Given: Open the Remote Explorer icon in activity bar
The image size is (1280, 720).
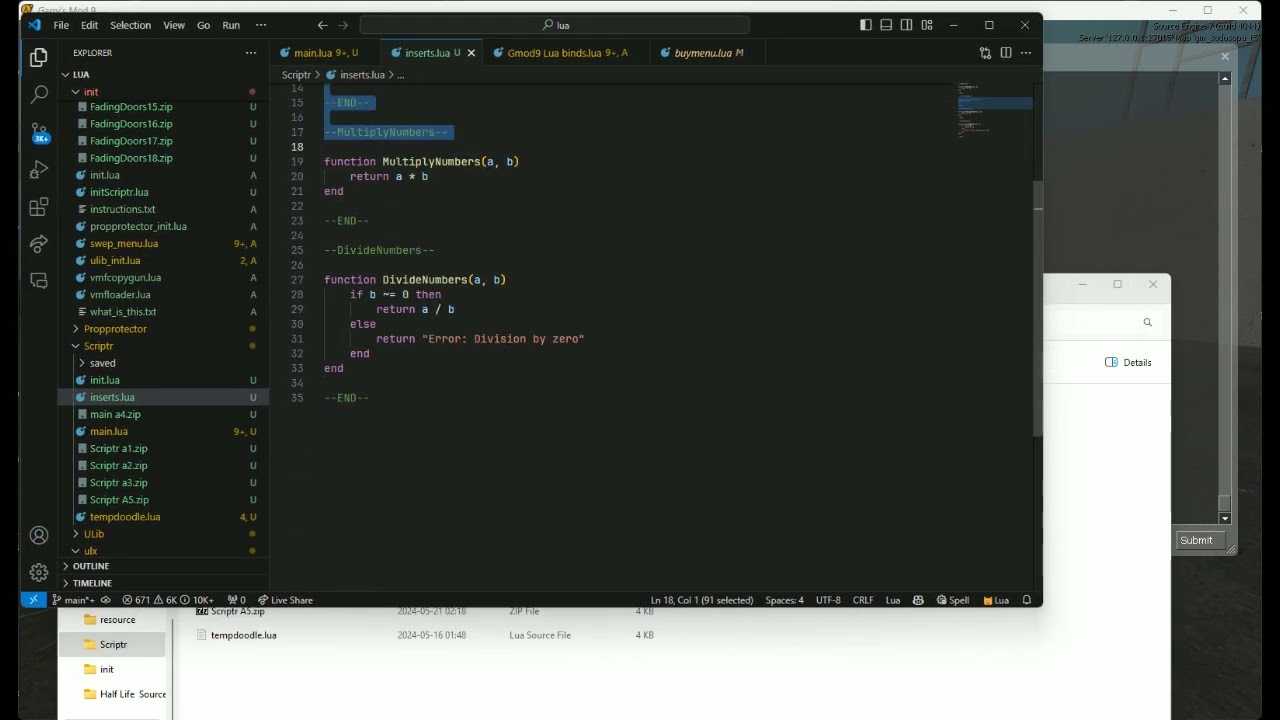Looking at the screenshot, I should coord(39,281).
